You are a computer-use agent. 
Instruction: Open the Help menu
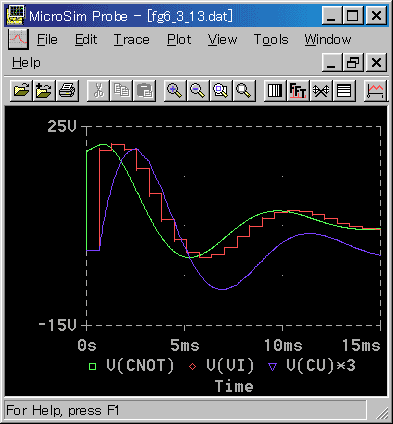[26, 63]
